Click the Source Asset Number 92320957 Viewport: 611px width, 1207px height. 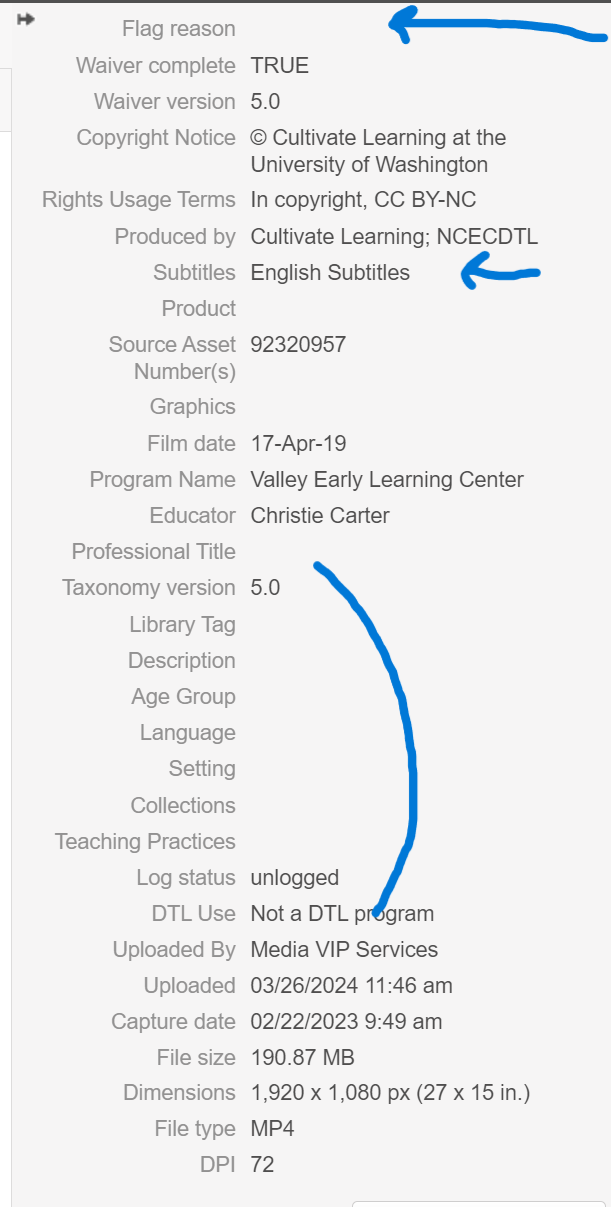[298, 345]
